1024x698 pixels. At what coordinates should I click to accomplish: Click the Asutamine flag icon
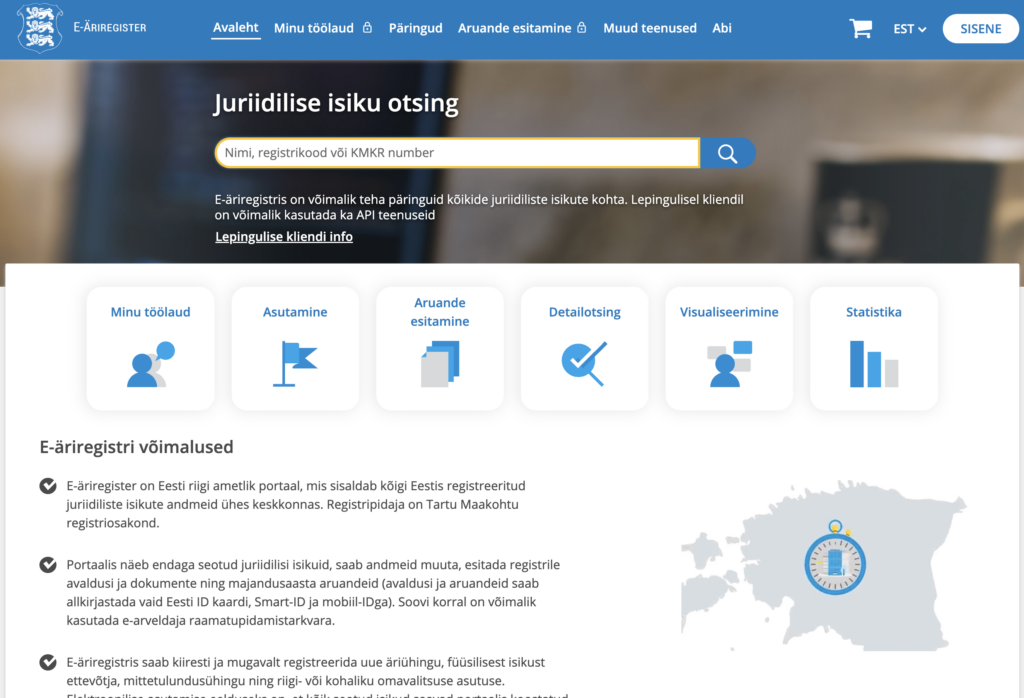(295, 364)
